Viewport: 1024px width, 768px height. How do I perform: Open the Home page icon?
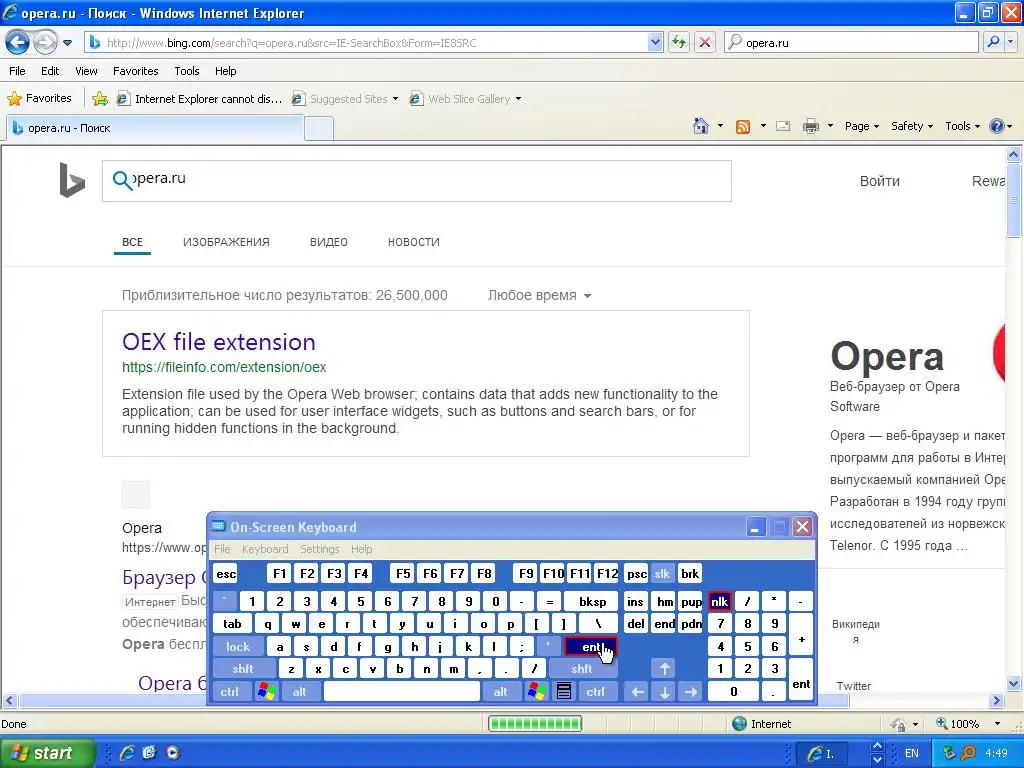click(701, 126)
